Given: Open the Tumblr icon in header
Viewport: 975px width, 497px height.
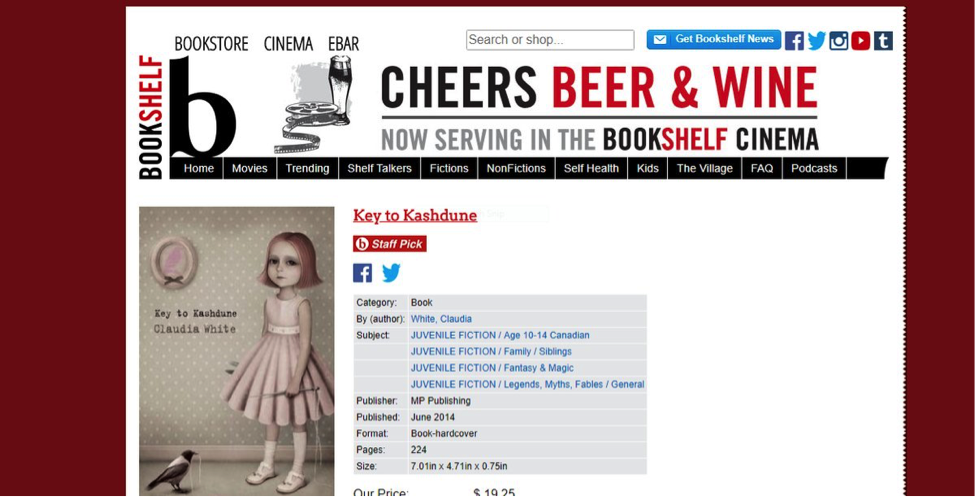Looking at the screenshot, I should tap(883, 41).
